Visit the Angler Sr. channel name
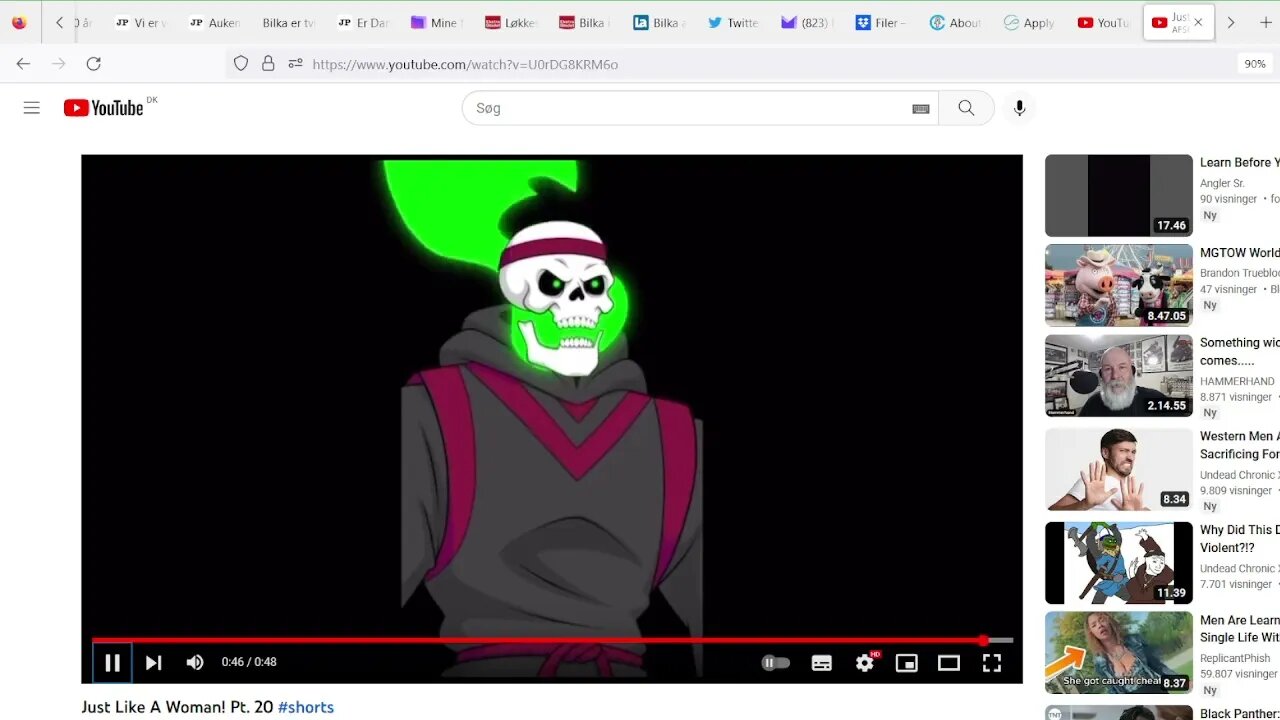Viewport: 1280px width, 720px height. [1222, 183]
